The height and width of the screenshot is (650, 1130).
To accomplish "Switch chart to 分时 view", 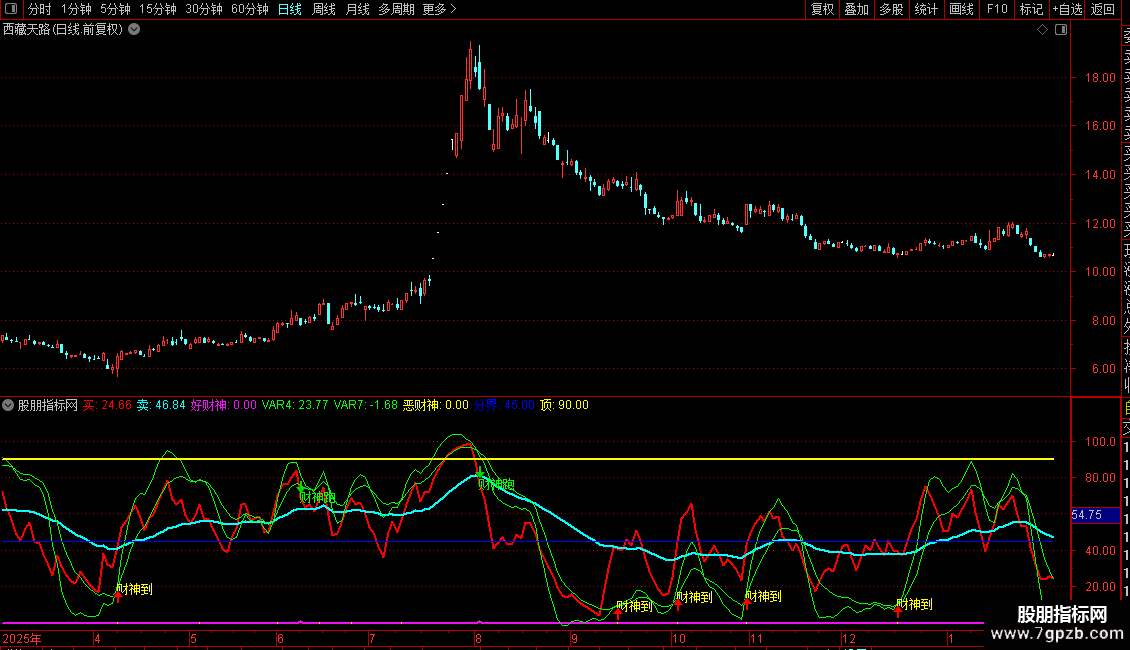I will (39, 9).
